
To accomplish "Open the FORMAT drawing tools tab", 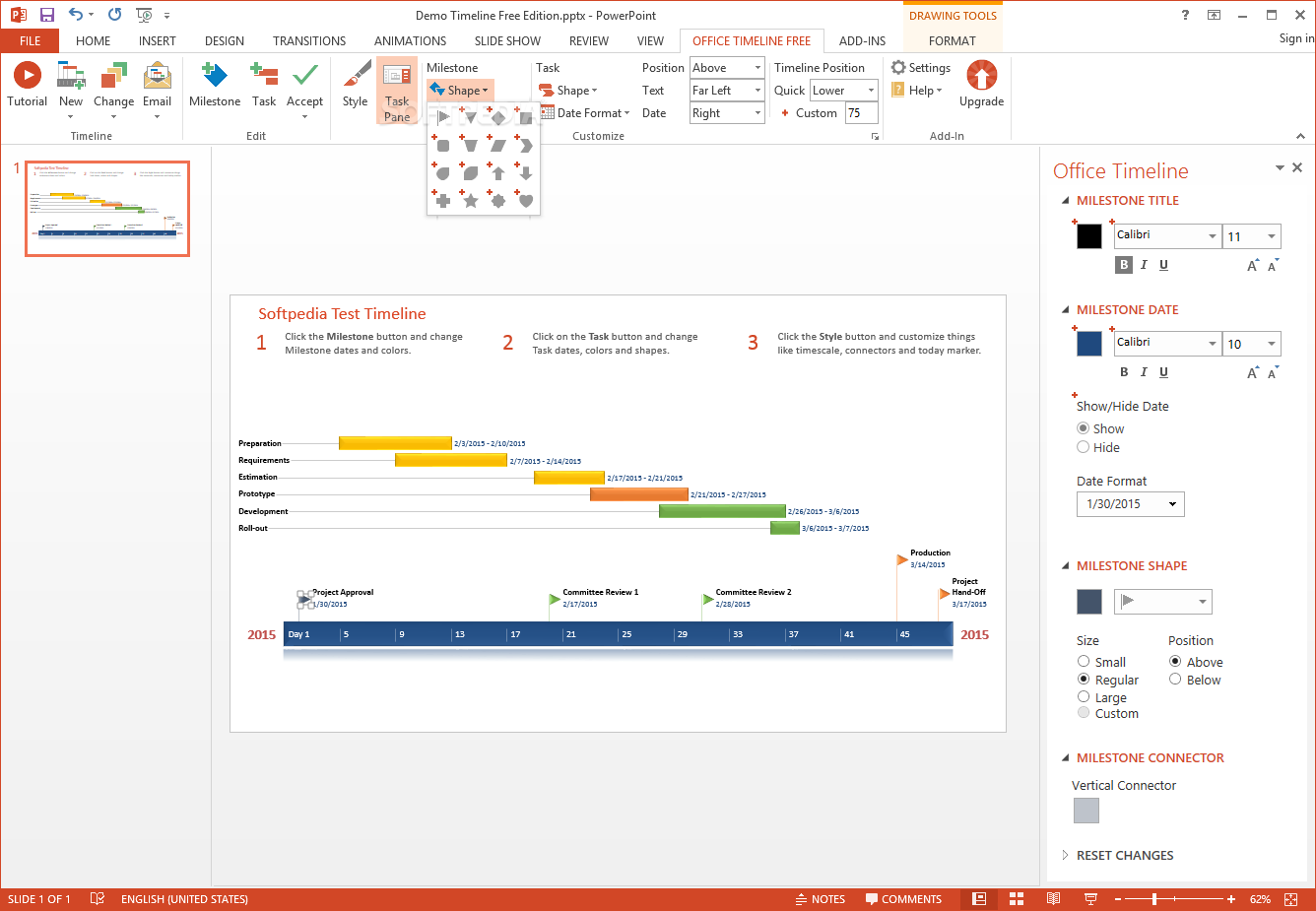I will pyautogui.click(x=952, y=40).
